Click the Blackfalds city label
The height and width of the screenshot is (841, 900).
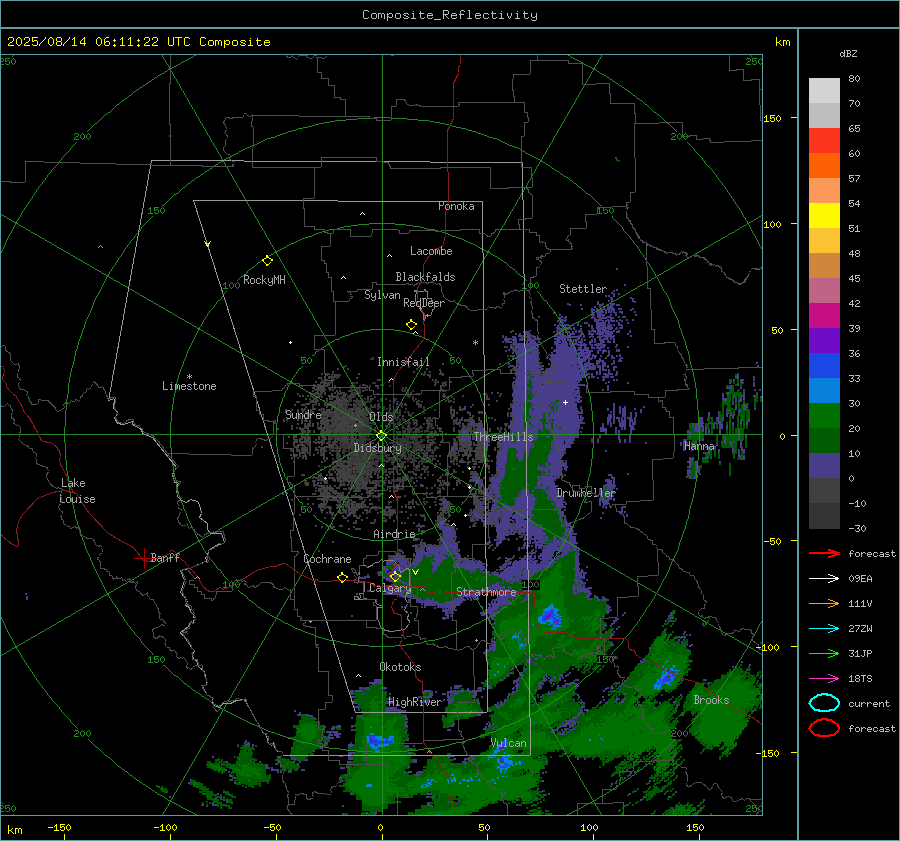(x=425, y=277)
